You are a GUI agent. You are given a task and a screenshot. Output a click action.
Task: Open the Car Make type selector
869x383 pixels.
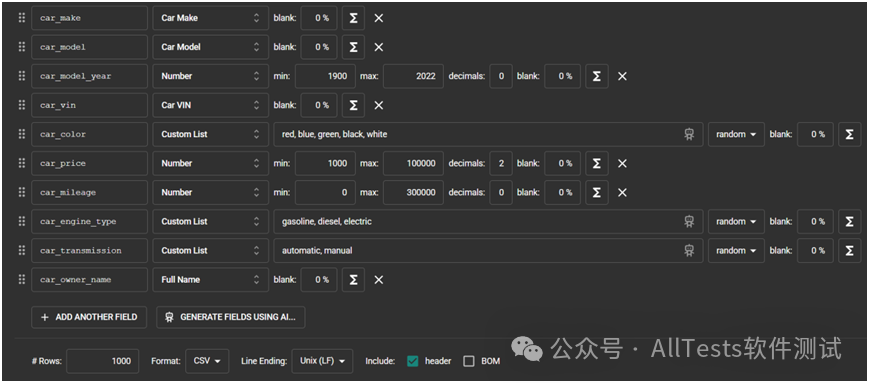[211, 18]
